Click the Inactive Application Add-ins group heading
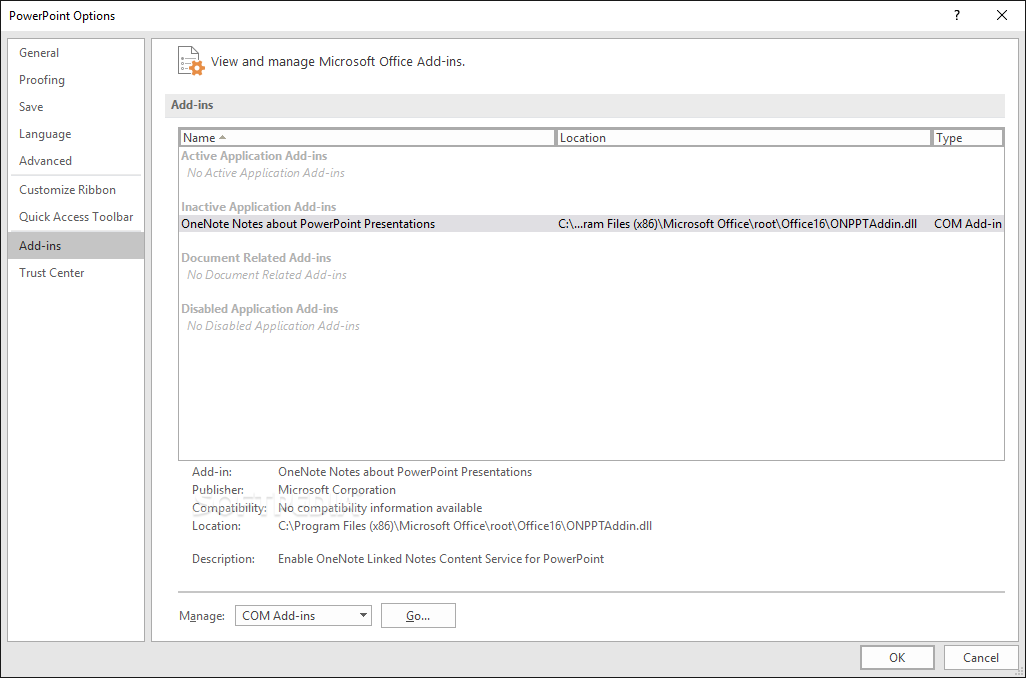Screen dimensions: 1026x678 [258, 207]
